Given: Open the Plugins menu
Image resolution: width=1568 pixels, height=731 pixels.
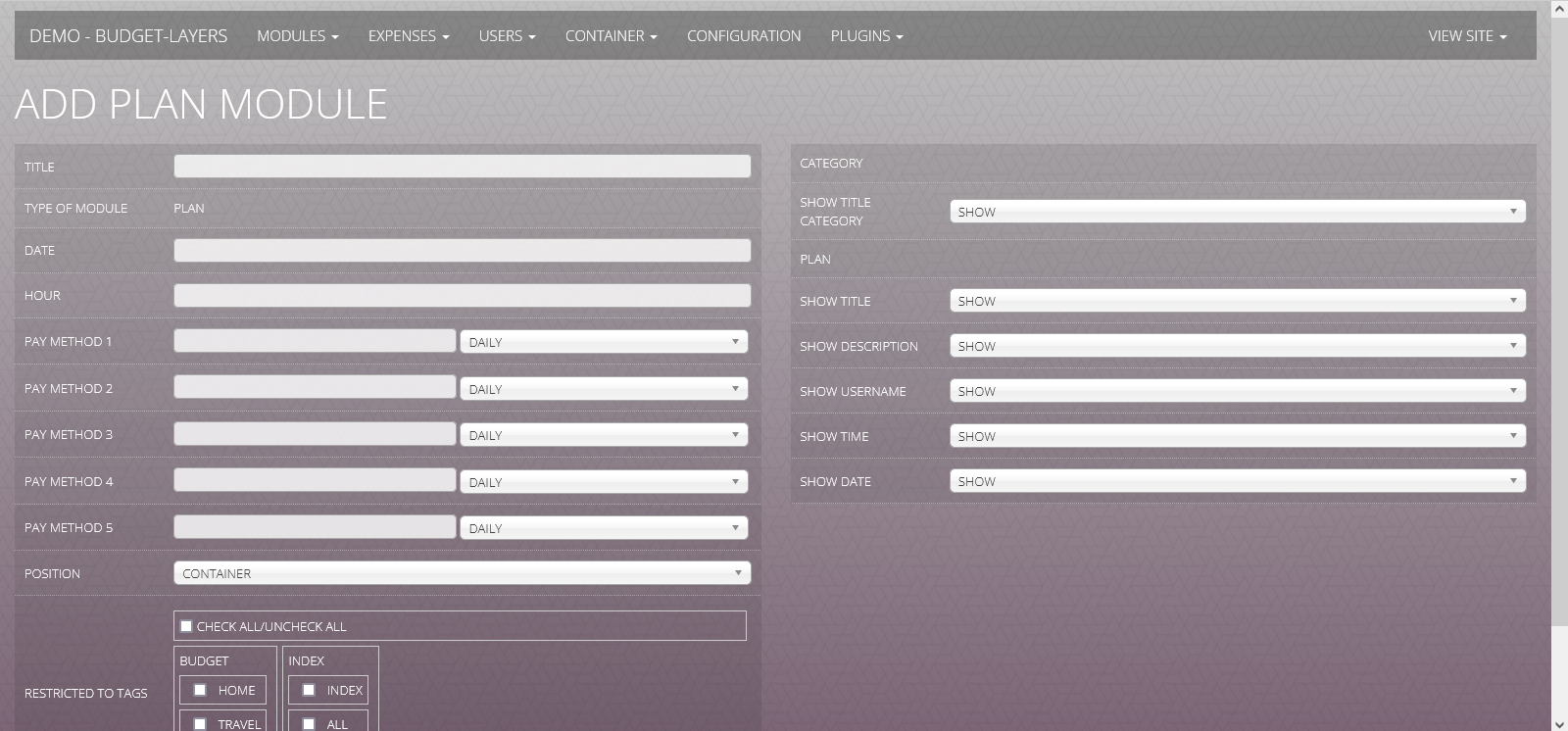Looking at the screenshot, I should [866, 36].
